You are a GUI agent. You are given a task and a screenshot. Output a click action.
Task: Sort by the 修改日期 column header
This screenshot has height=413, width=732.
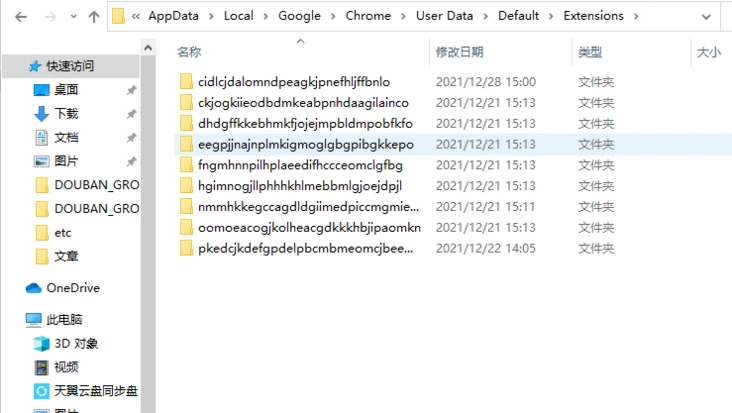(x=459, y=52)
